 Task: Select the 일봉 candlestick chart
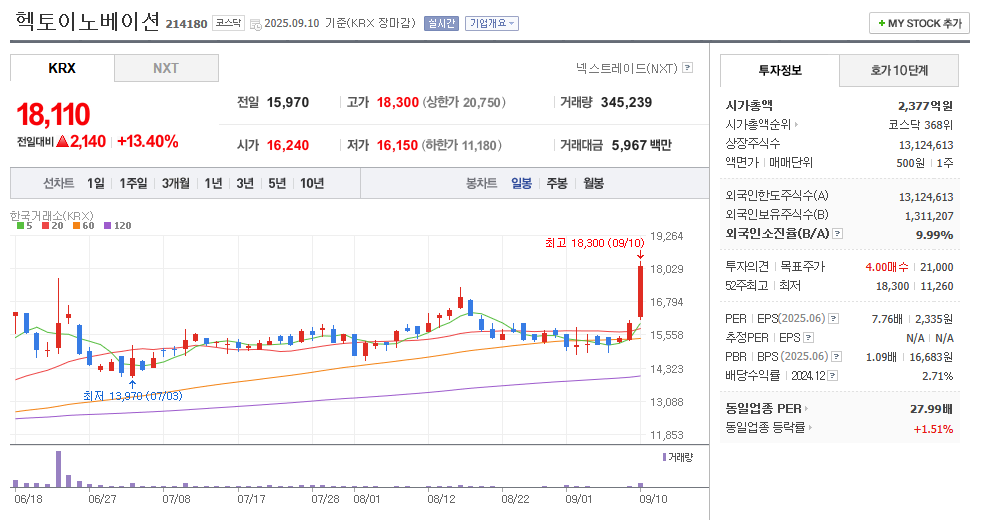coord(521,183)
